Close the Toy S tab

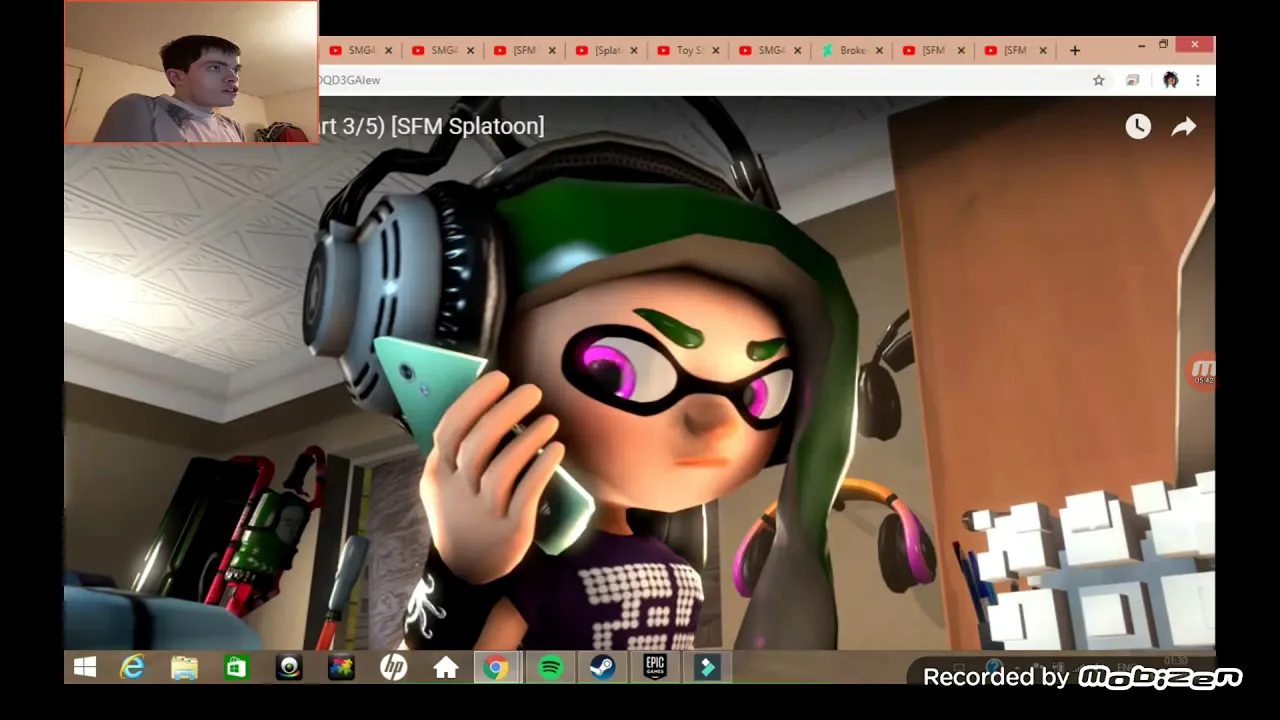point(716,50)
